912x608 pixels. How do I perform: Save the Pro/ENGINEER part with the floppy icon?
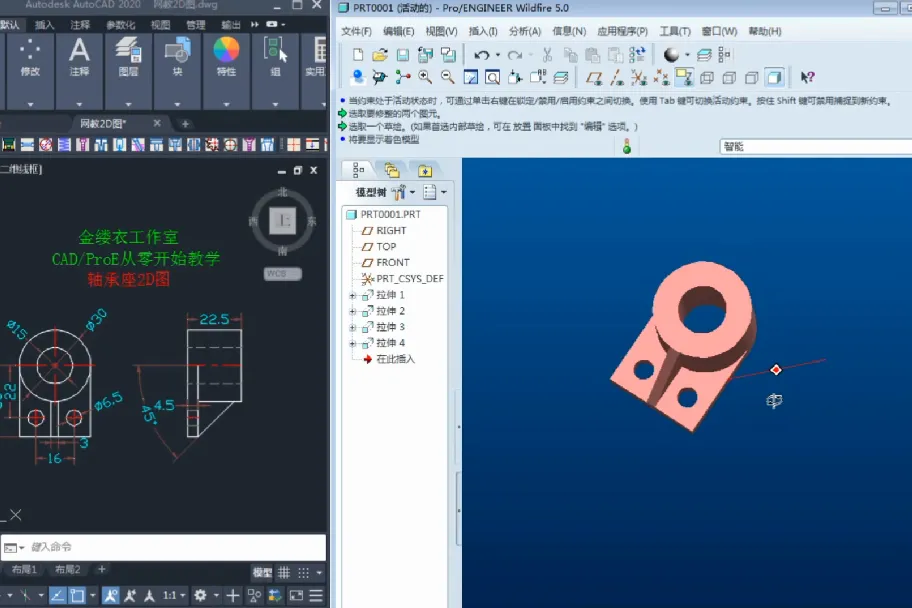point(402,55)
